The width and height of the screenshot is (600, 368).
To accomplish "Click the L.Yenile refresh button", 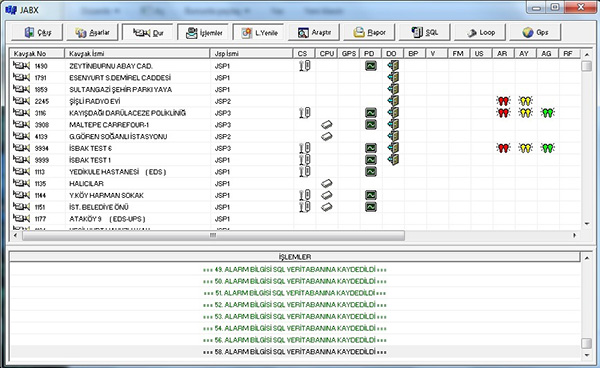I will pyautogui.click(x=258, y=33).
